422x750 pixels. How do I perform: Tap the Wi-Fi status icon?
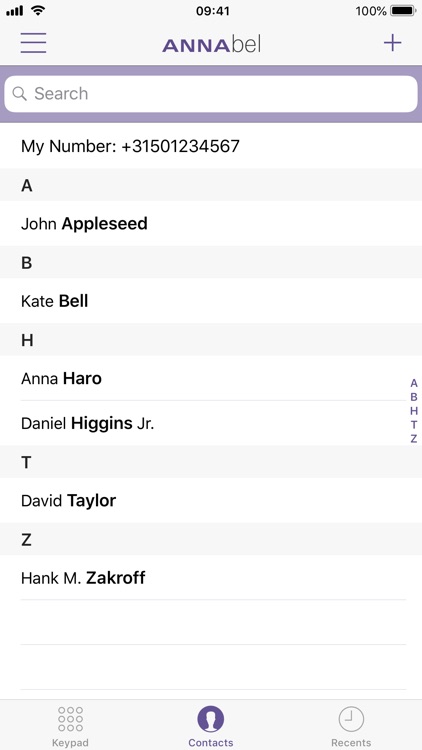tap(37, 10)
